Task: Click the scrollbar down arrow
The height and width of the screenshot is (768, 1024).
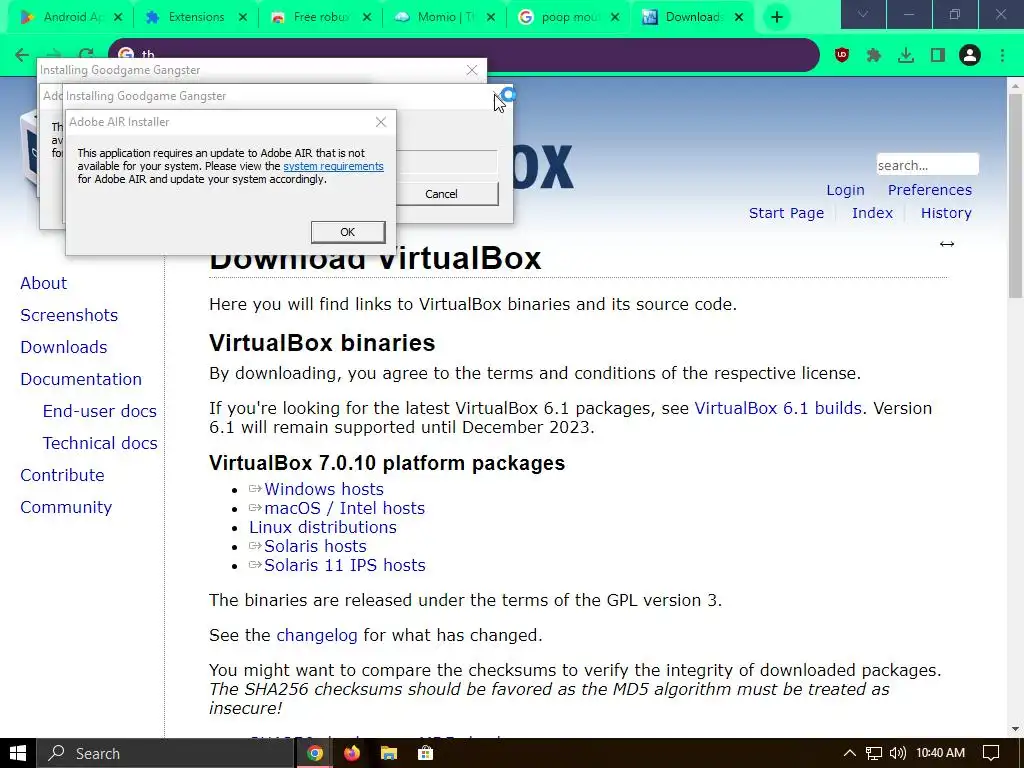Action: (x=1016, y=729)
